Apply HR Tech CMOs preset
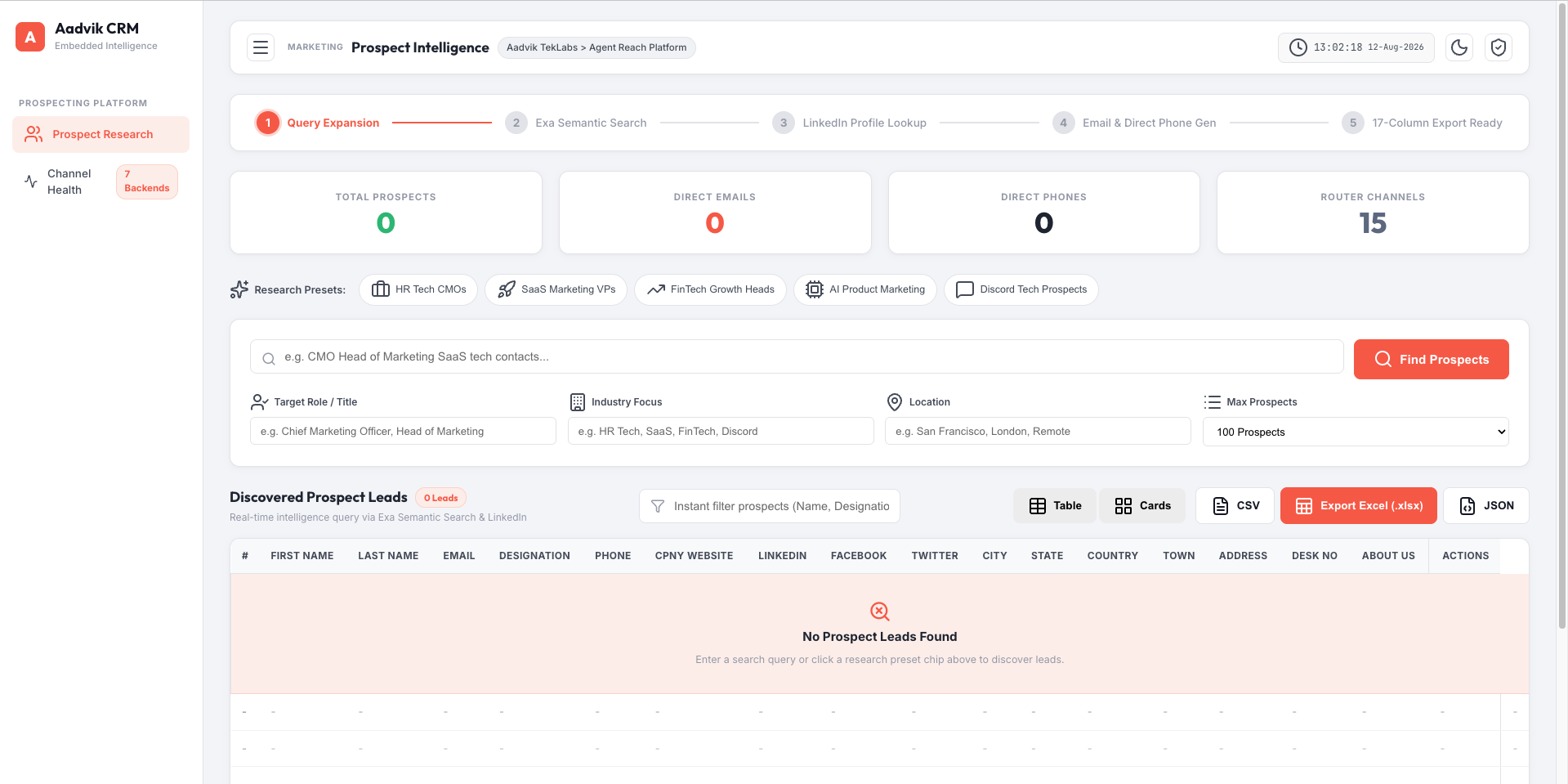1568x784 pixels. [418, 289]
